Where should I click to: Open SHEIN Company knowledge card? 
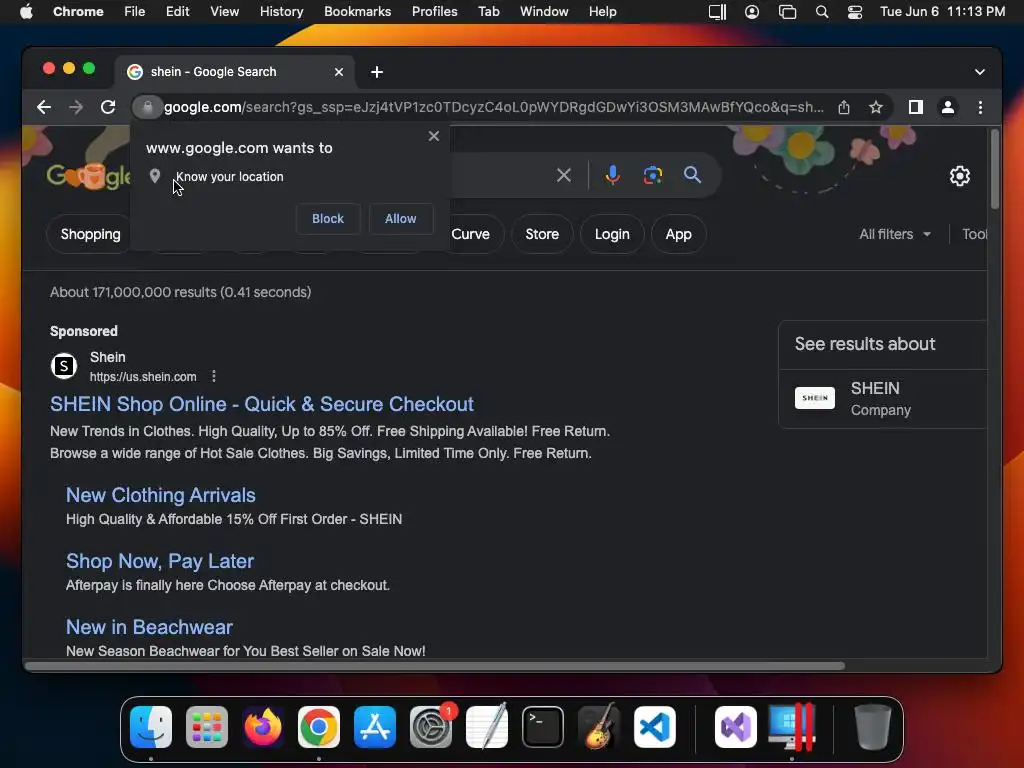(882, 398)
